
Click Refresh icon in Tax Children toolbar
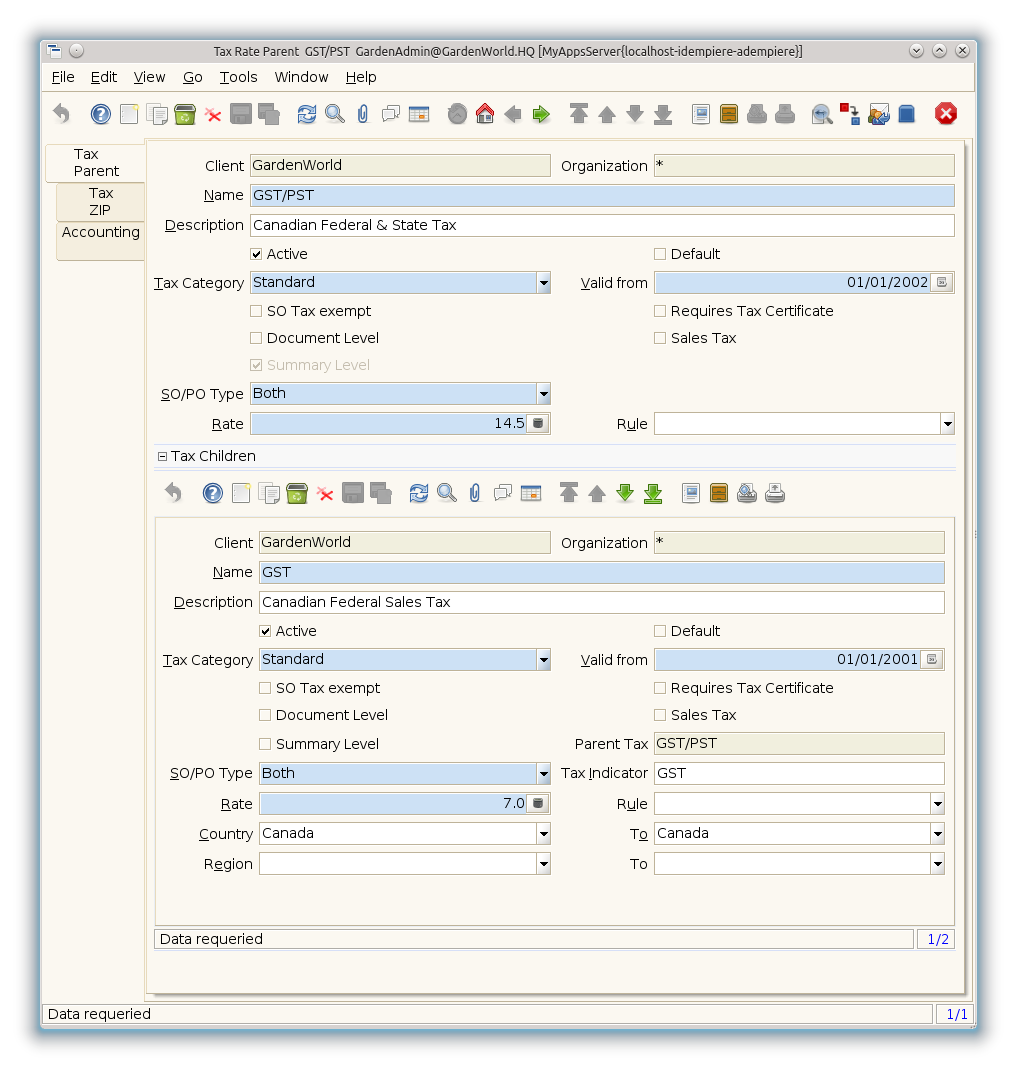(419, 493)
